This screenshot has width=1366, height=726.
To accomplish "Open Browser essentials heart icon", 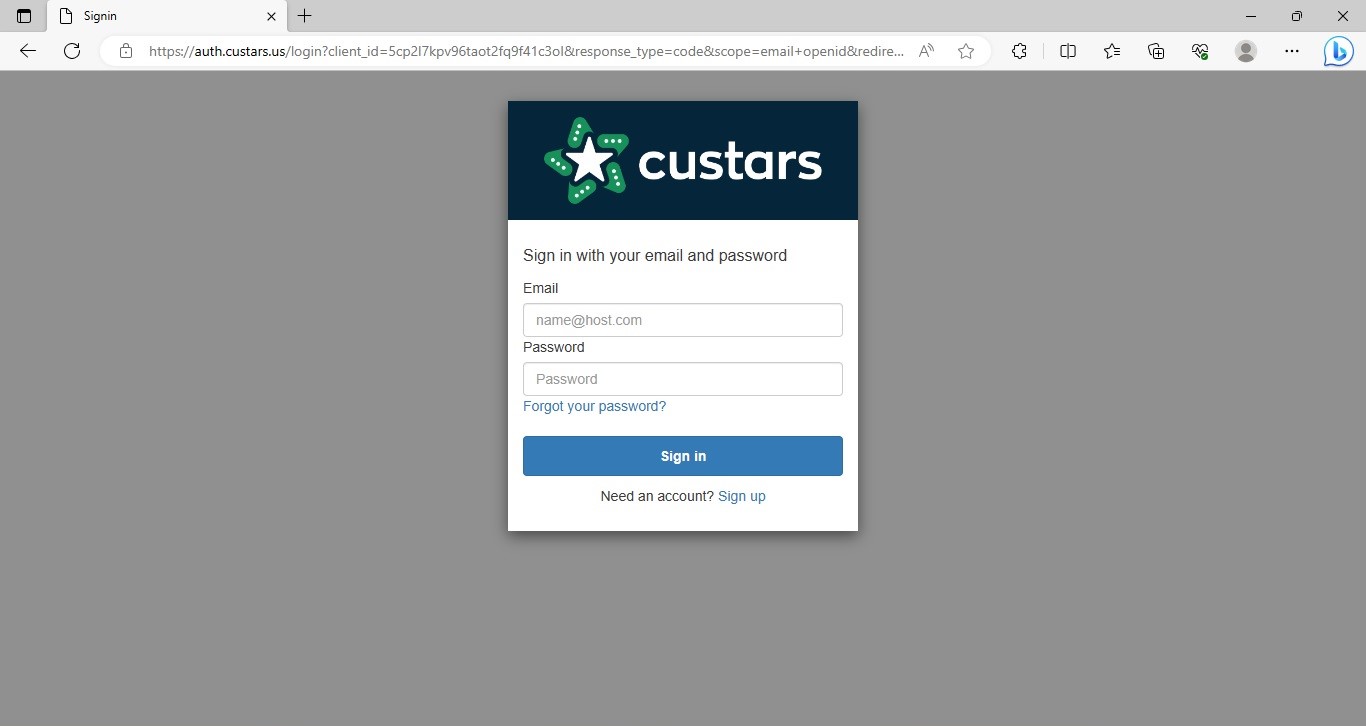I will coord(1201,51).
